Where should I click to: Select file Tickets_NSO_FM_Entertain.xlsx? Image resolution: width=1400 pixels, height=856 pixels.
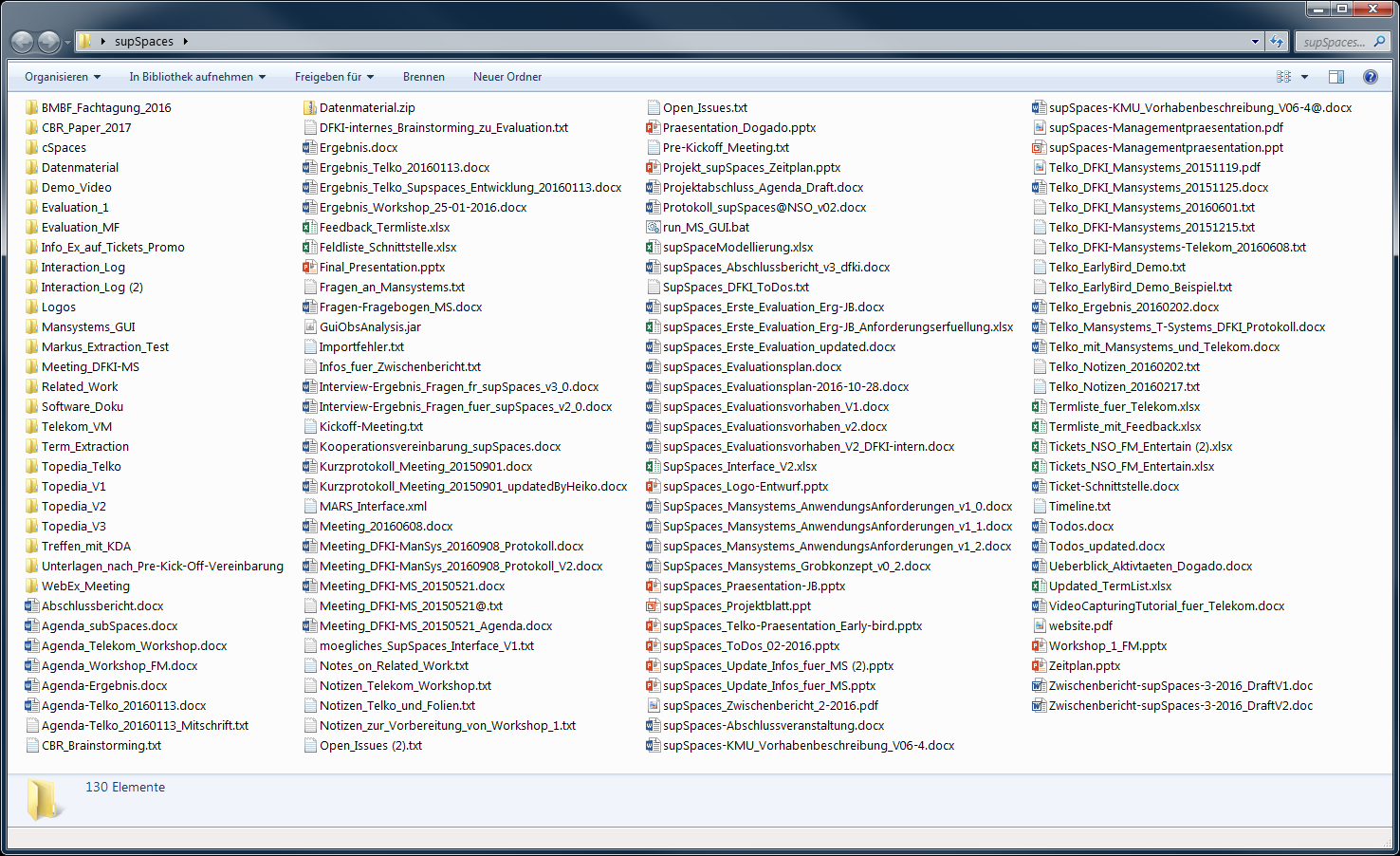pyautogui.click(x=1124, y=467)
